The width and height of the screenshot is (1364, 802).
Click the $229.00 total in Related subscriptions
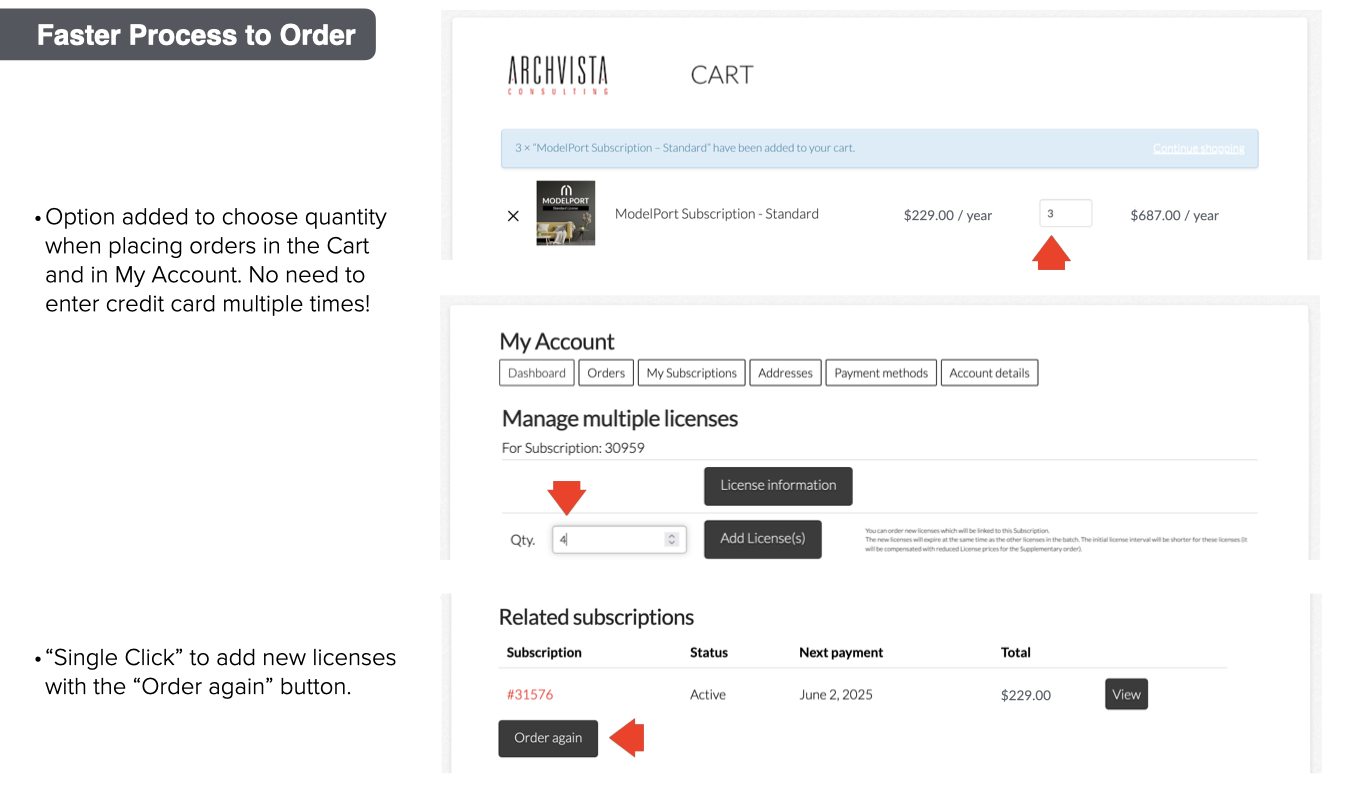point(1026,695)
